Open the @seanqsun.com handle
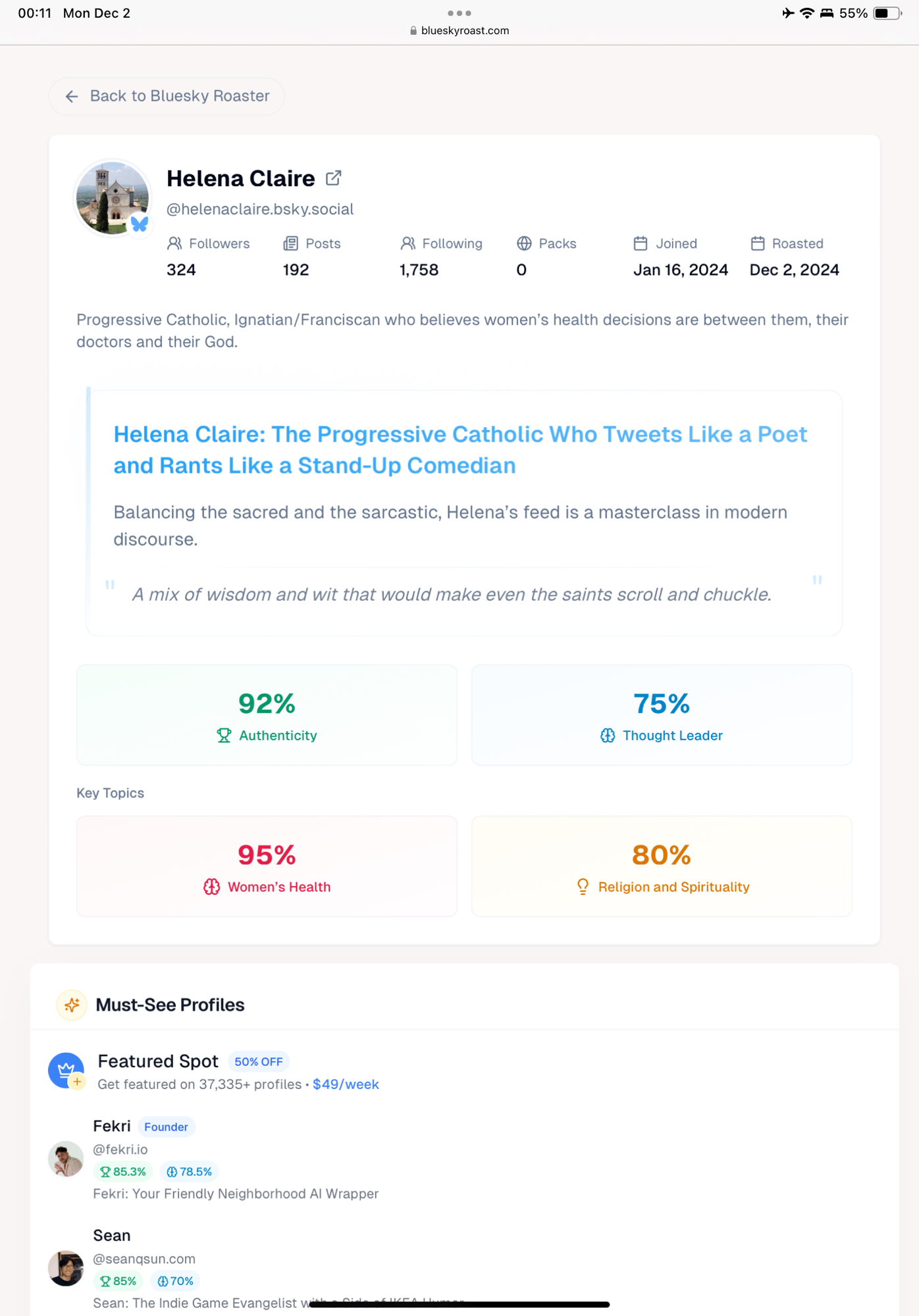The image size is (919, 1316). tap(144, 1259)
